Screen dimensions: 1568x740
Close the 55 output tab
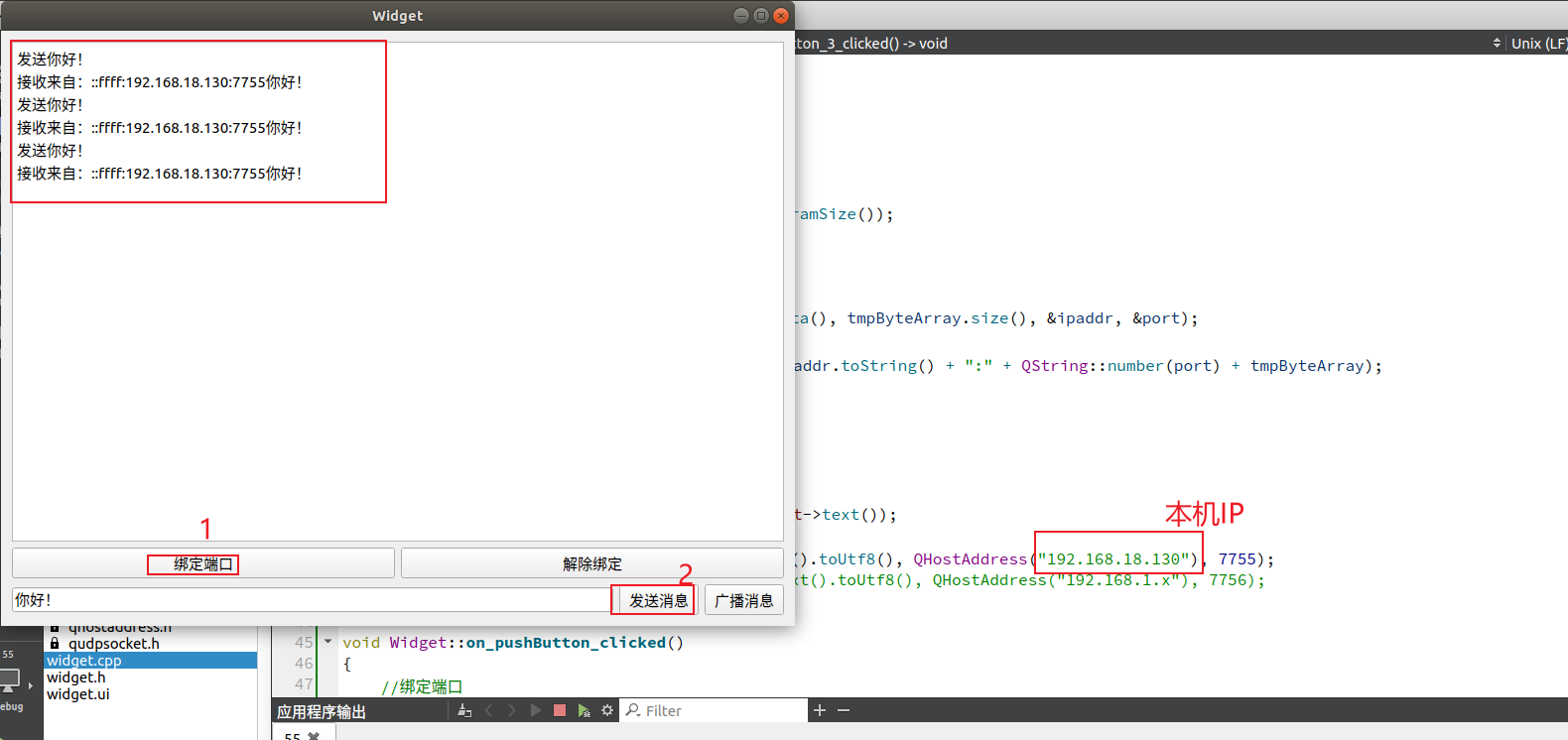coord(314,735)
